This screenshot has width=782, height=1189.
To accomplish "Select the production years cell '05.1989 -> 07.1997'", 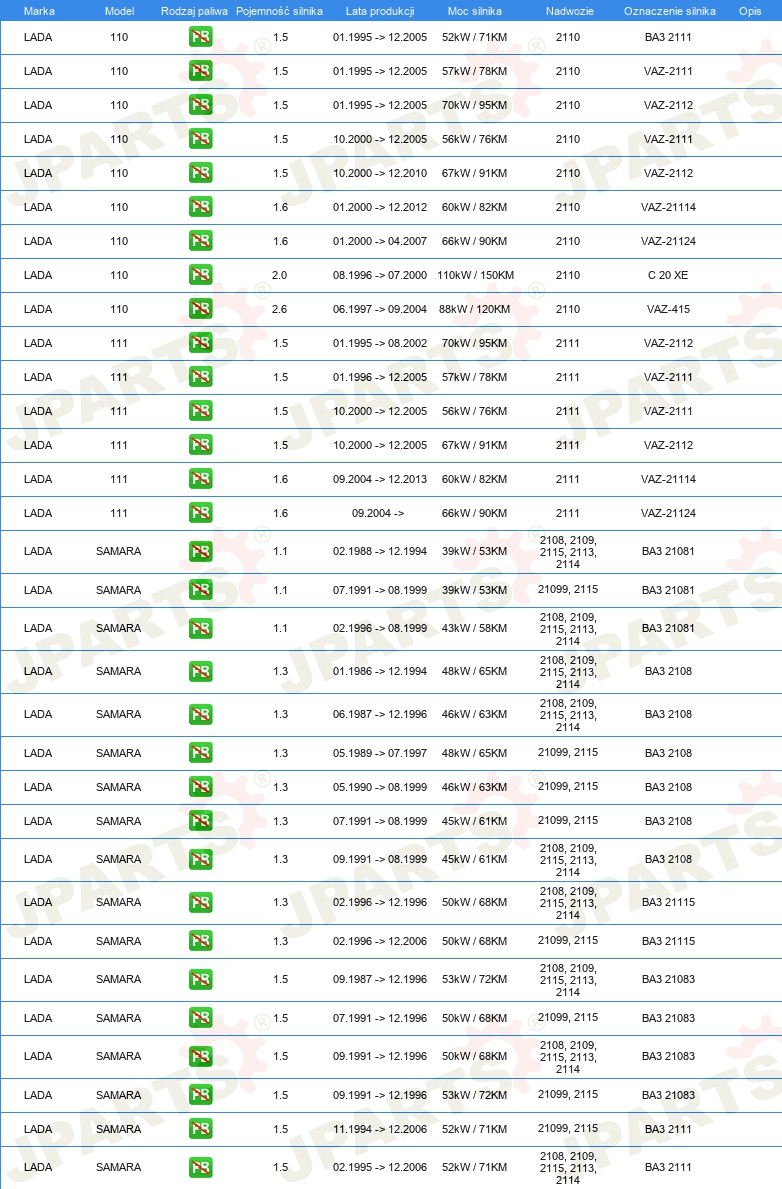I will pos(380,754).
